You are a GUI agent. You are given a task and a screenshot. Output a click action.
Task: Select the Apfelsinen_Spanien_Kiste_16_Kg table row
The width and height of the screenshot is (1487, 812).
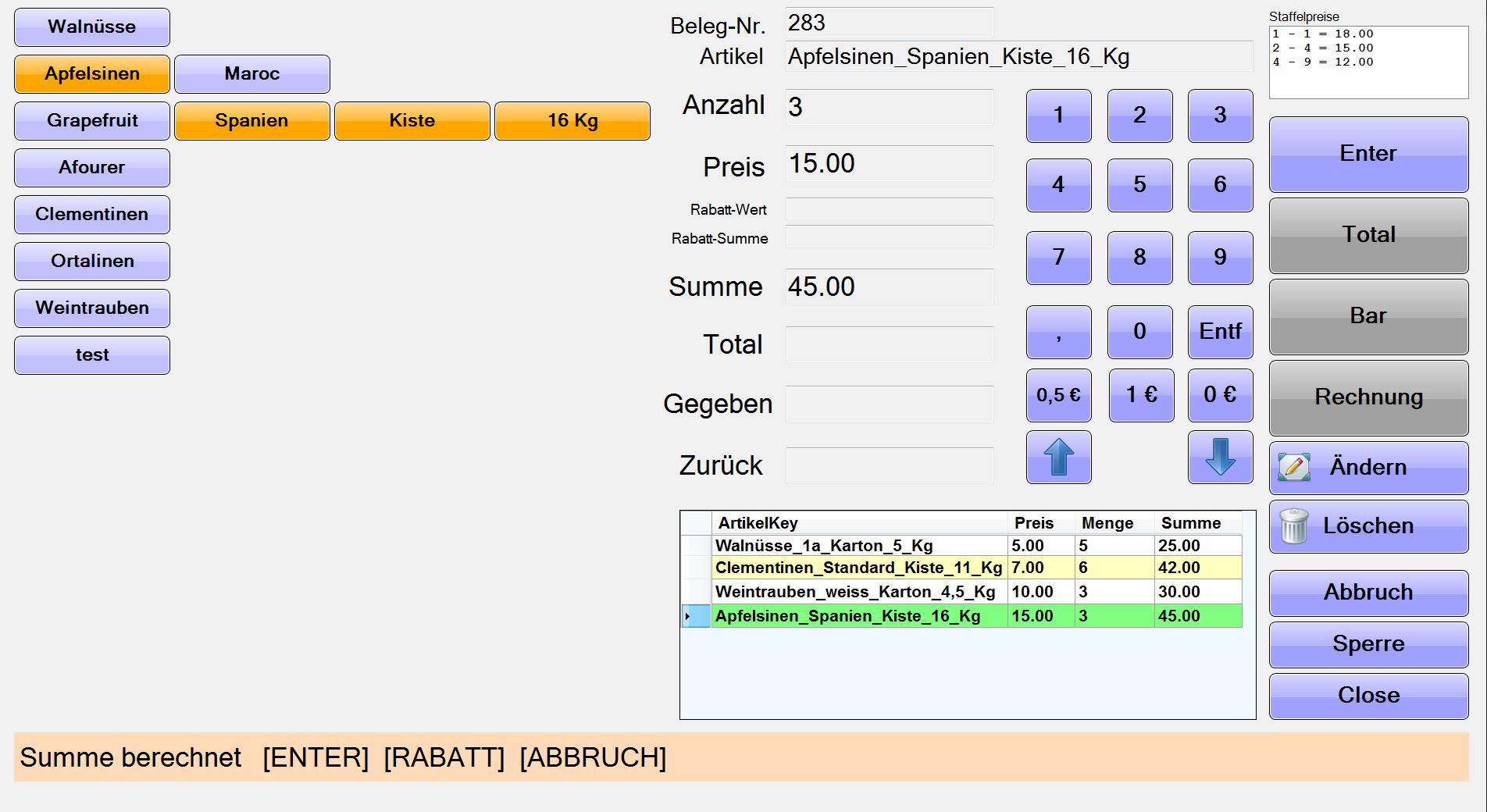click(961, 616)
